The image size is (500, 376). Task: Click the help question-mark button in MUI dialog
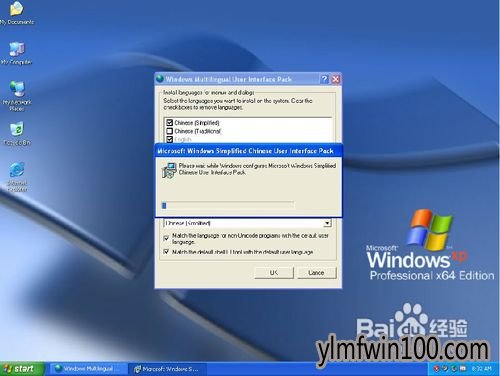[324, 79]
